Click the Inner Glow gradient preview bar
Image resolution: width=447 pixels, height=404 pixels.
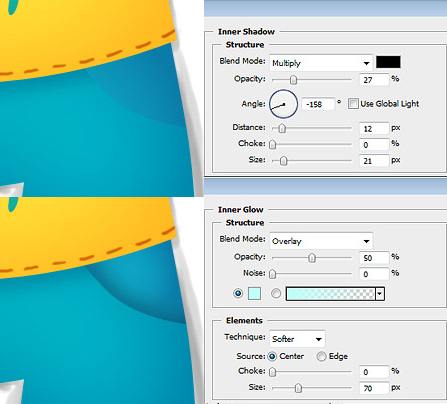331,294
